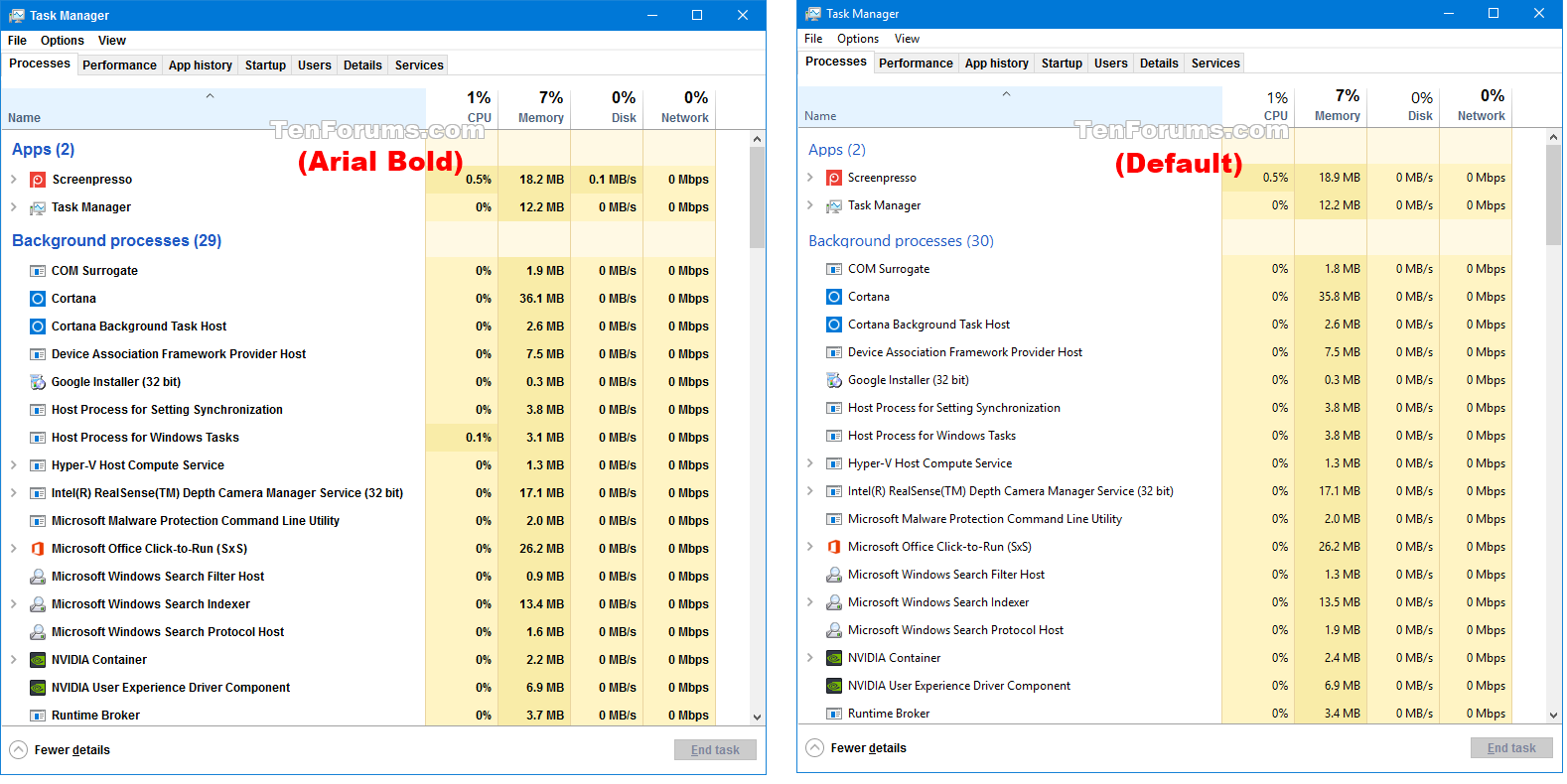Screen dimensions: 1567x784
Task: Click Google Installer icon in left window
Action: (x=38, y=382)
